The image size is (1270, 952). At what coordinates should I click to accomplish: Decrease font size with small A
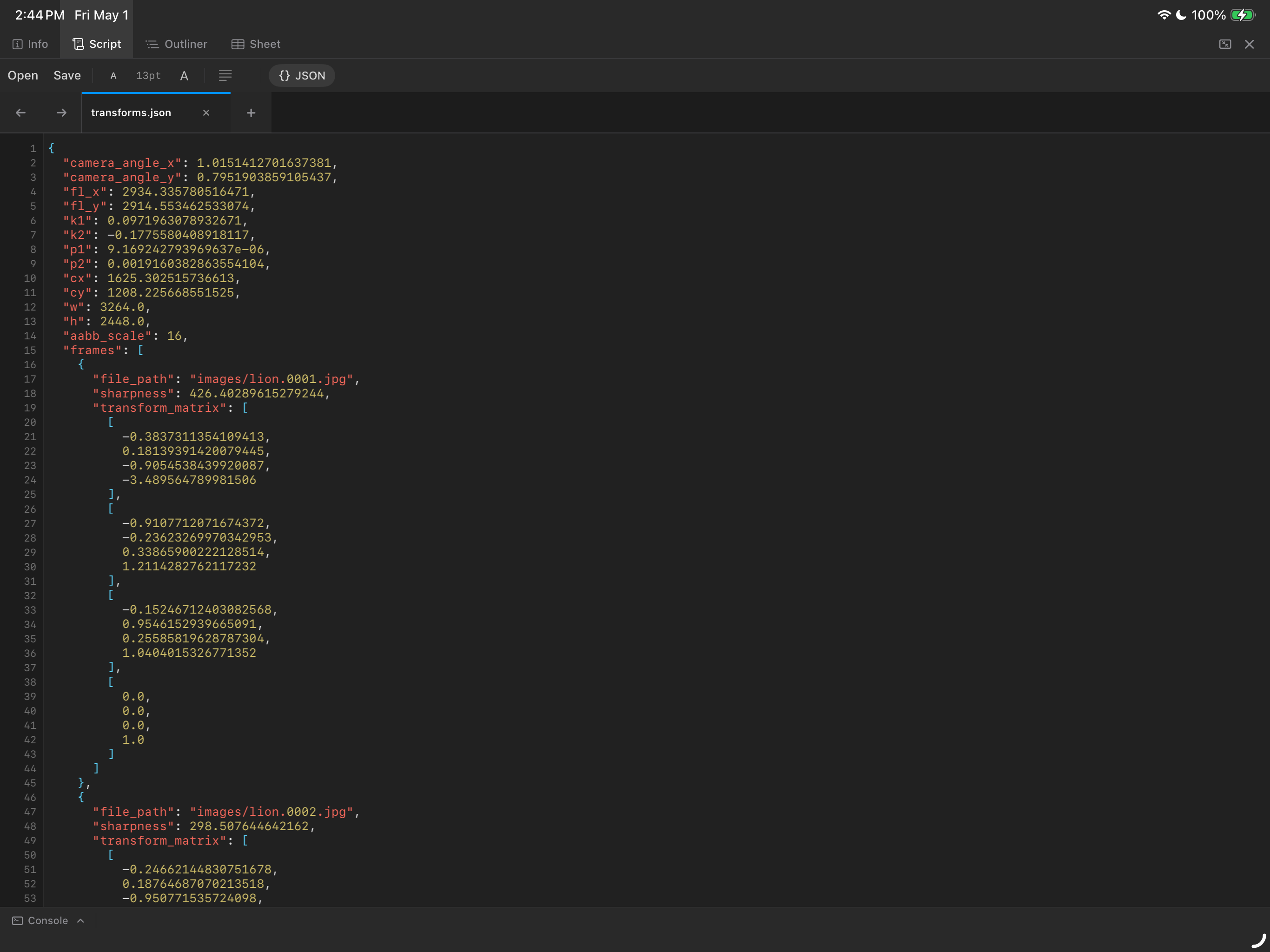[113, 76]
